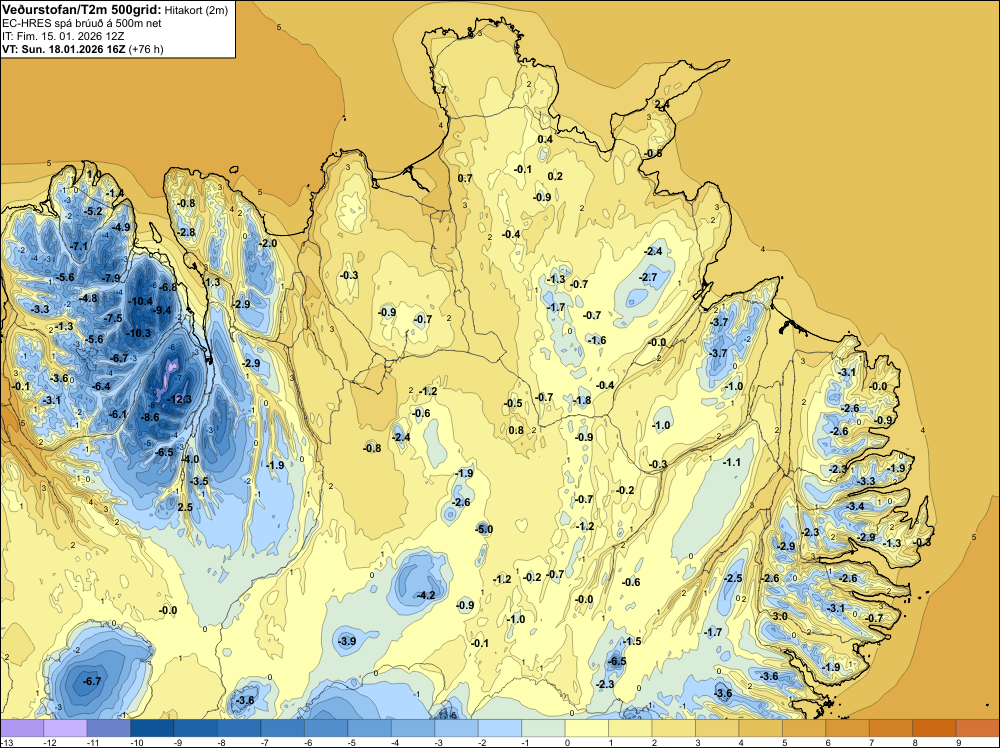Click the -5.0 temperature label
1000x748 pixels.
pyautogui.click(x=484, y=529)
